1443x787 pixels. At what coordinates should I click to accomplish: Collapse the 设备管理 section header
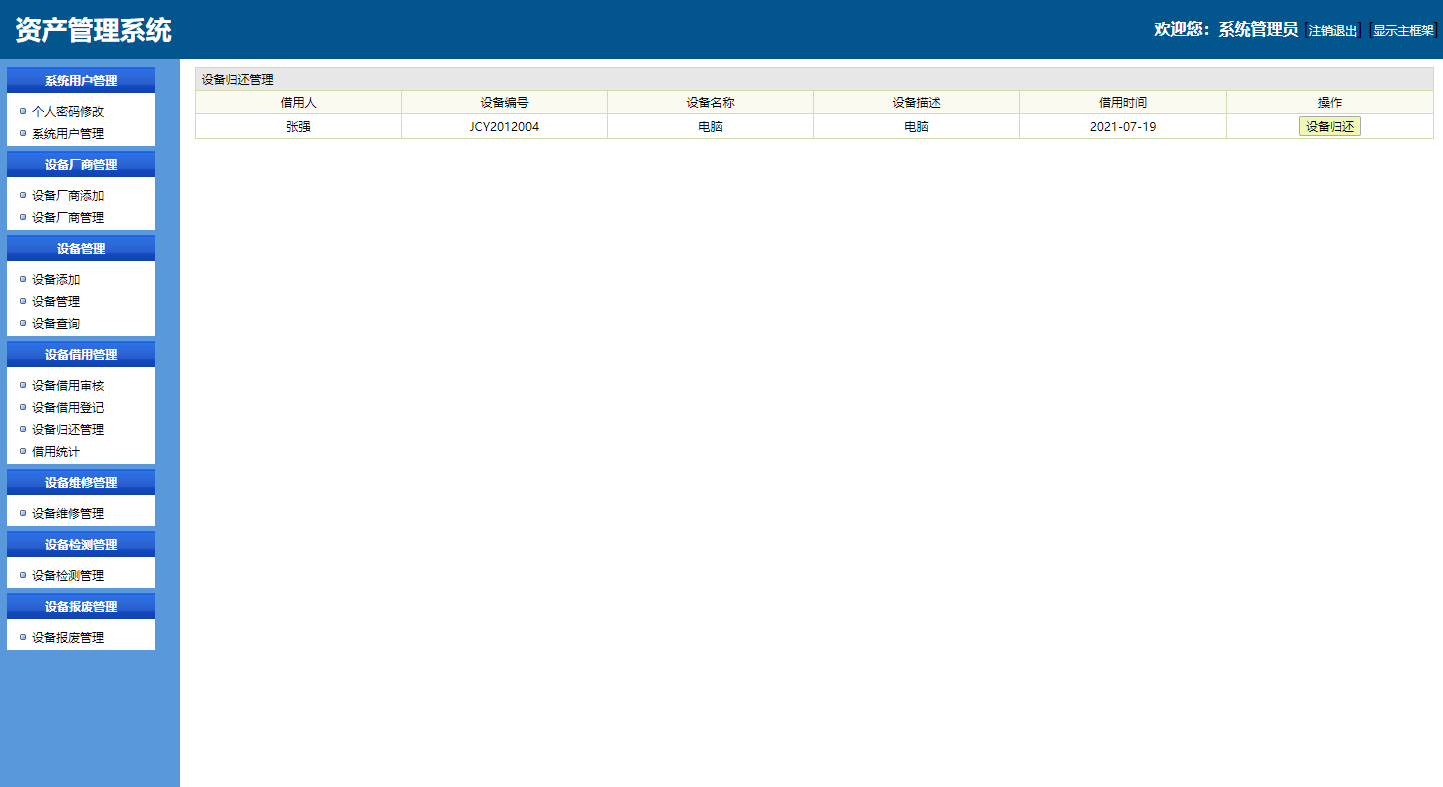pyautogui.click(x=80, y=247)
